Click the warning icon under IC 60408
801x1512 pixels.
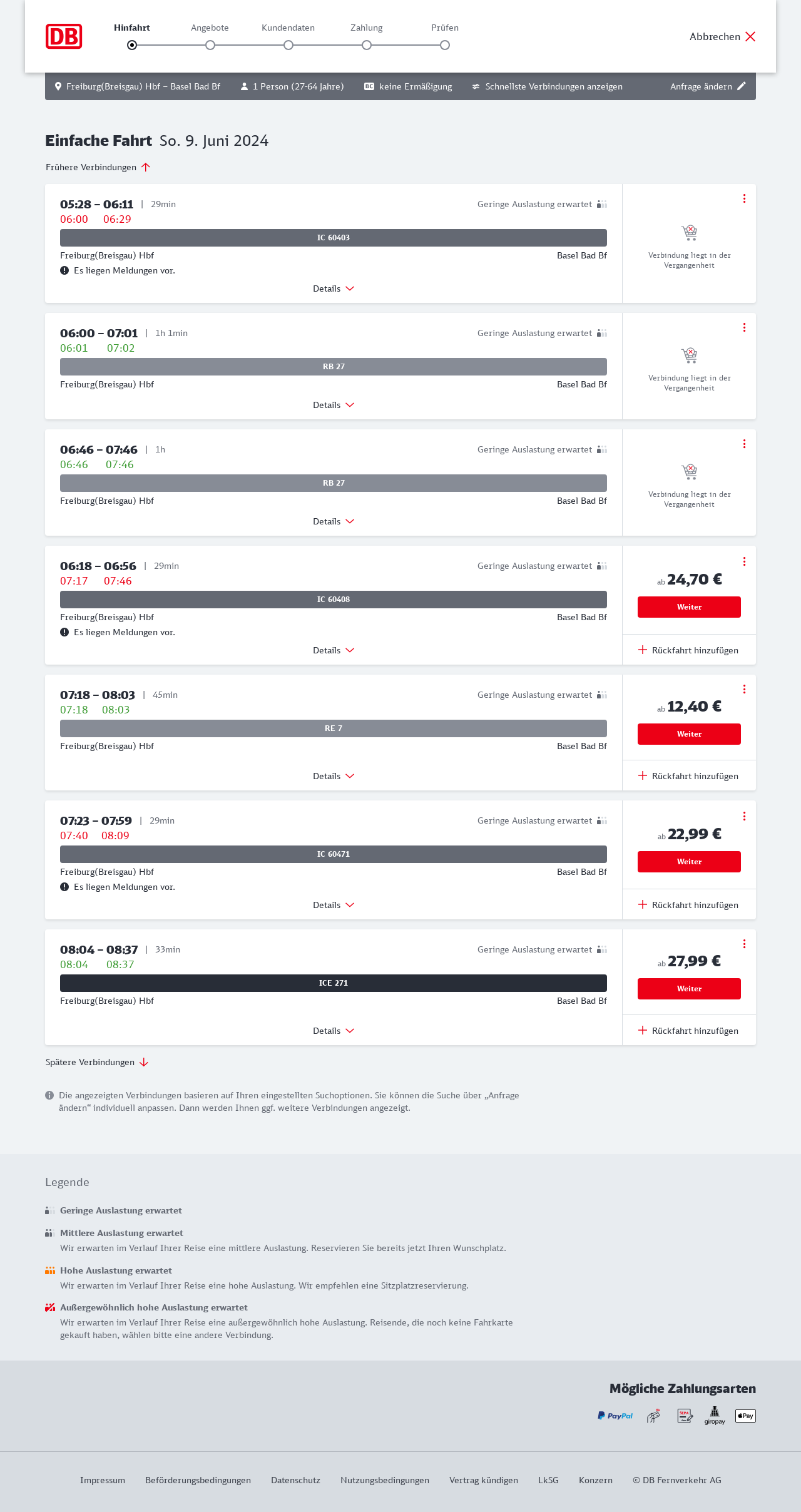64,632
